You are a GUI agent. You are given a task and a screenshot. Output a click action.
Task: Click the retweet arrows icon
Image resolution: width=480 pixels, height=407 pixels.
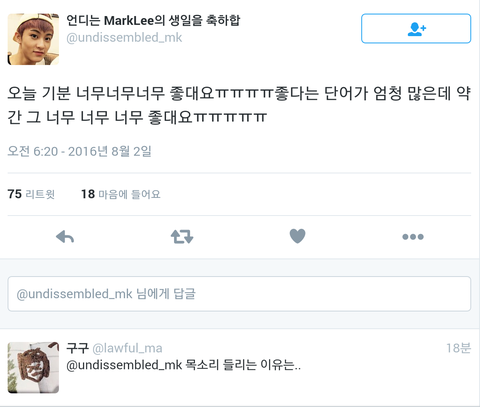tap(182, 237)
